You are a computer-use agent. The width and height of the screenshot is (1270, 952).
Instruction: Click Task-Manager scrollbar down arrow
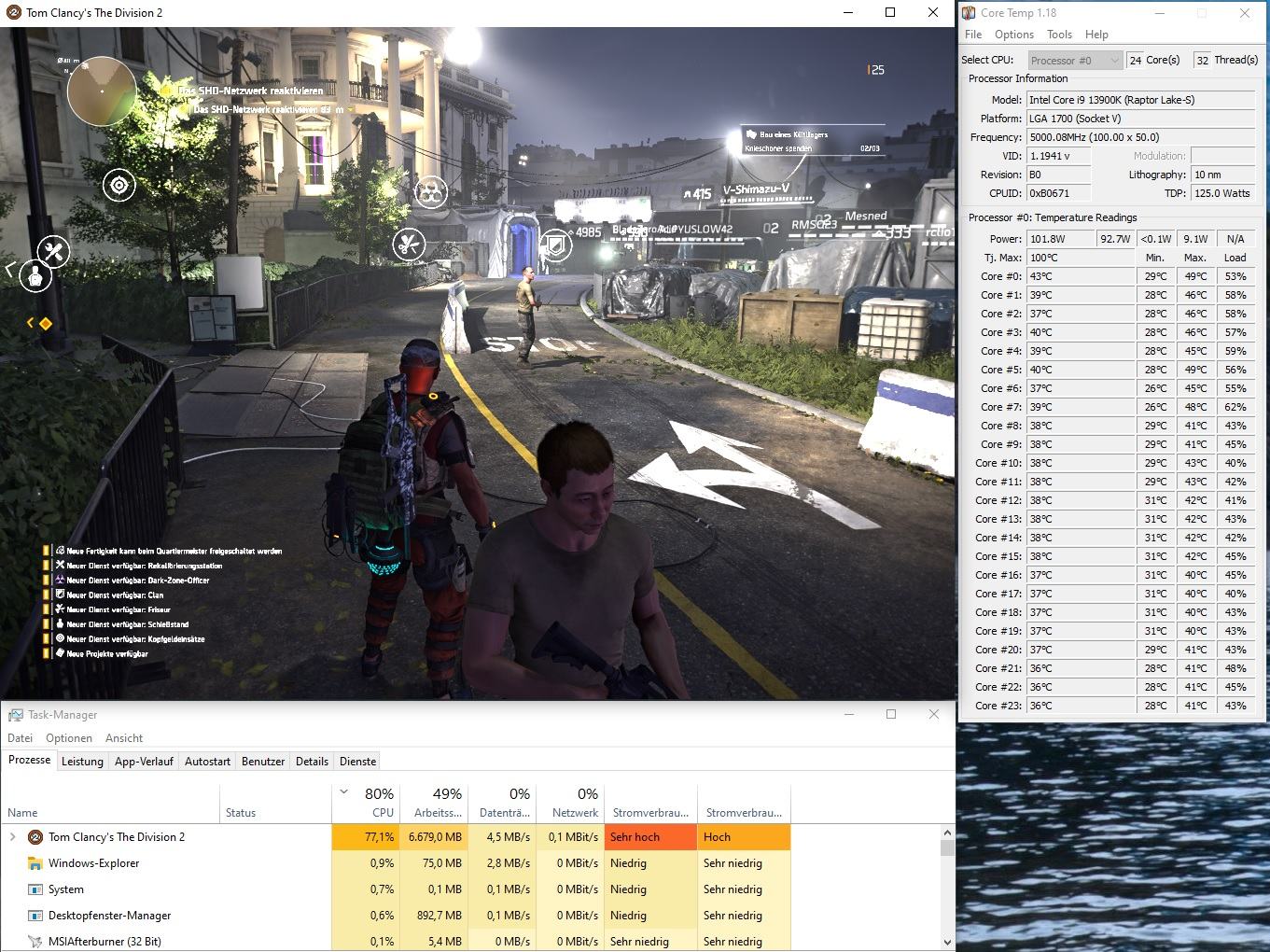(947, 943)
